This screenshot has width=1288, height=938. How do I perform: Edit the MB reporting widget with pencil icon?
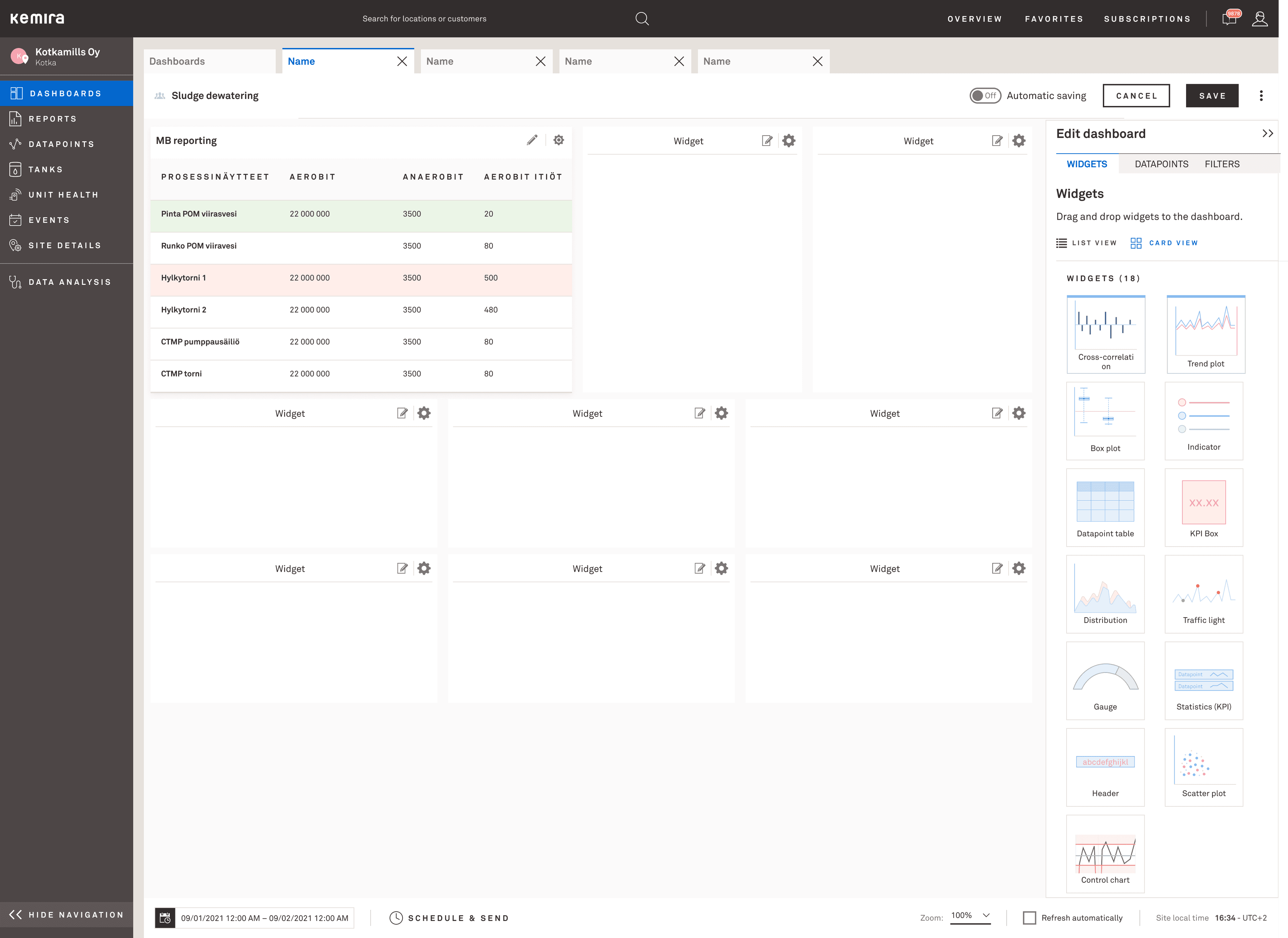coord(532,139)
